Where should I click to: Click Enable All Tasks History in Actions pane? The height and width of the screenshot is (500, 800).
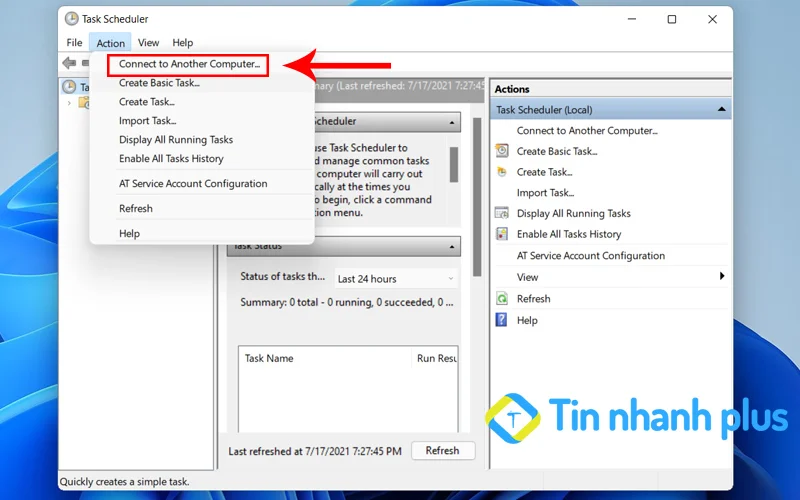(569, 234)
